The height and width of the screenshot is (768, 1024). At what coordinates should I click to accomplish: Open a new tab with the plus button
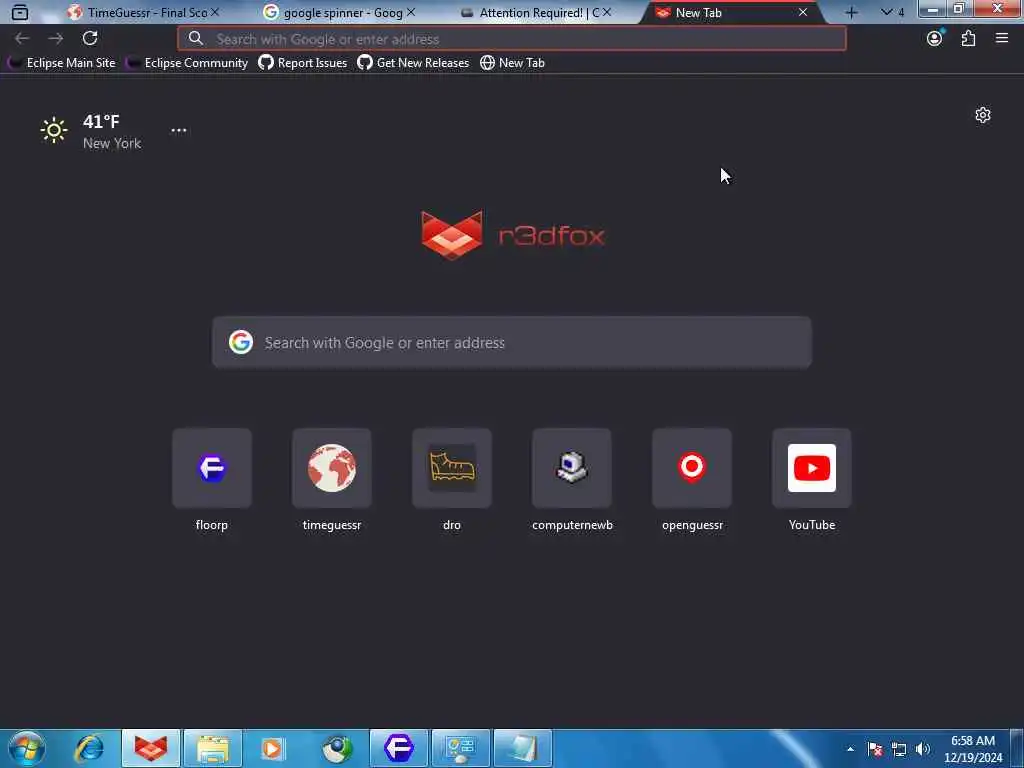pyautogui.click(x=852, y=12)
